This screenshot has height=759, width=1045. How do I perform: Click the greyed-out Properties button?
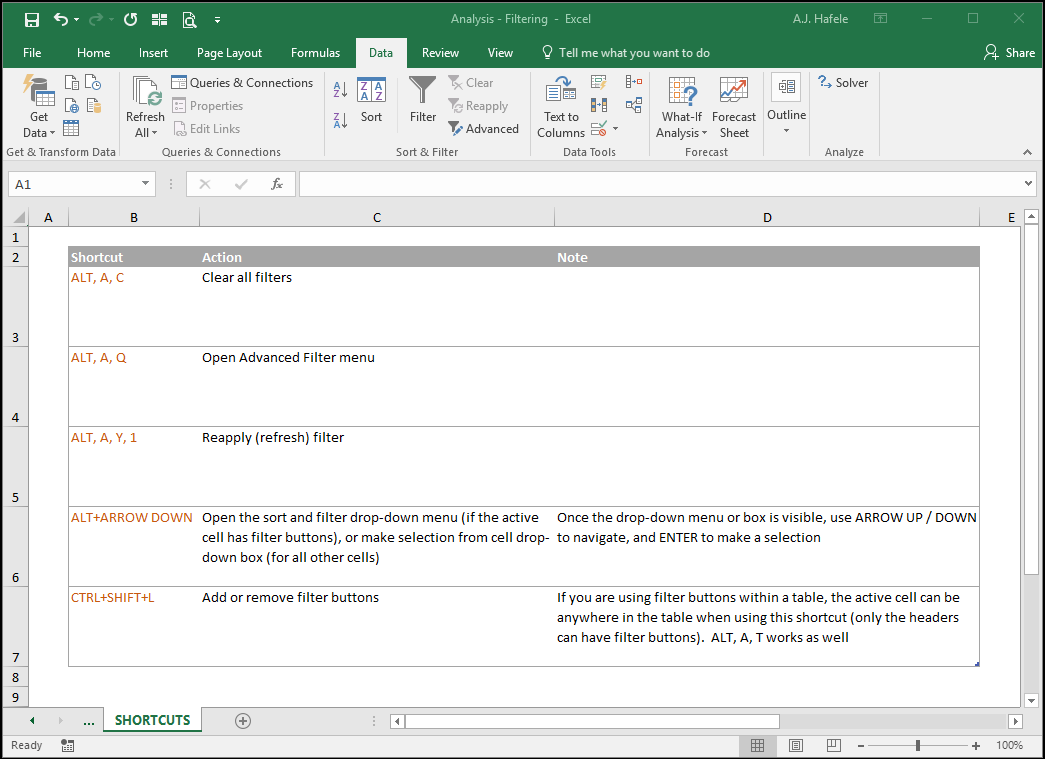tap(207, 105)
